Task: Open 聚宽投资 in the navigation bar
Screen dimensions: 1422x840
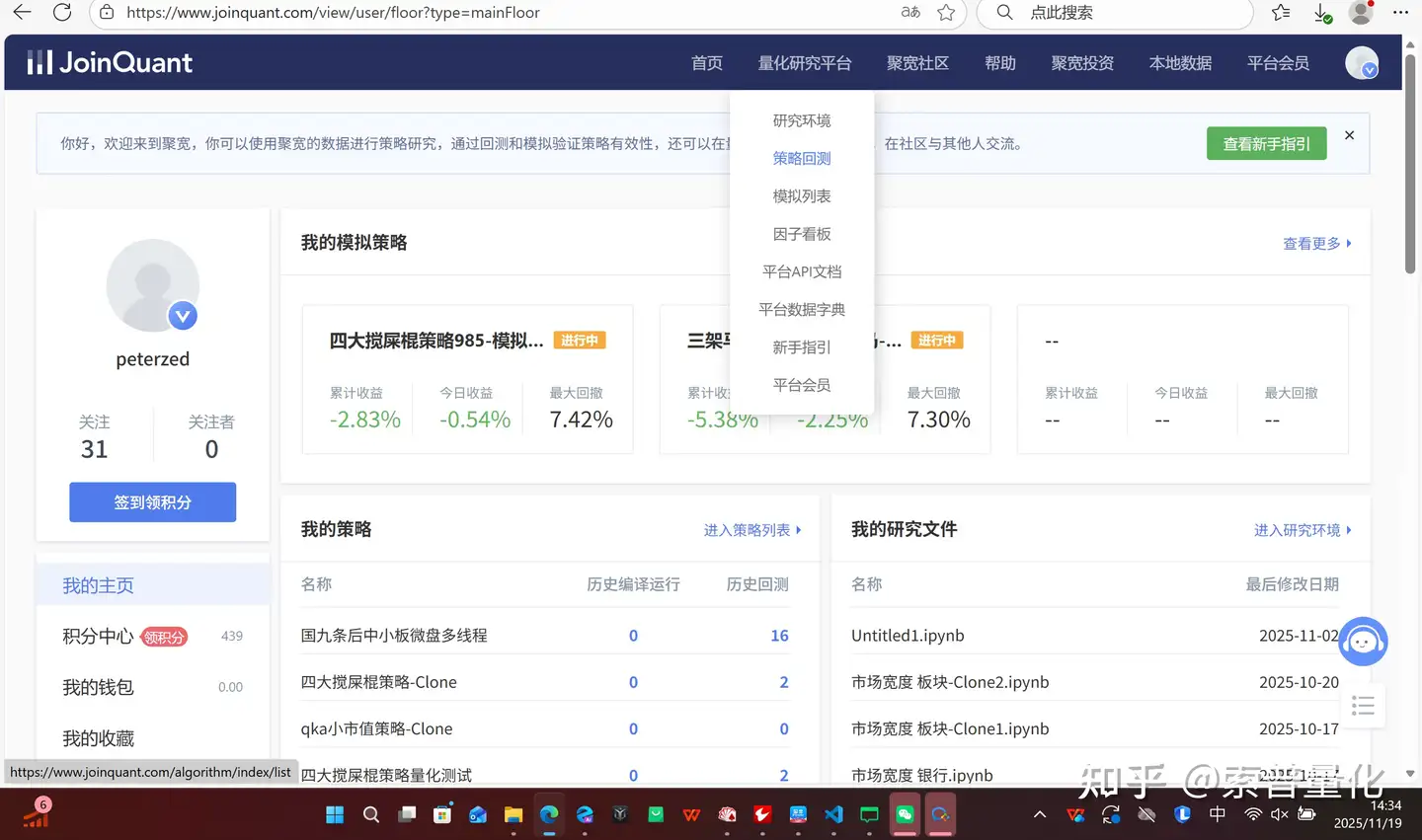Action: pyautogui.click(x=1082, y=63)
